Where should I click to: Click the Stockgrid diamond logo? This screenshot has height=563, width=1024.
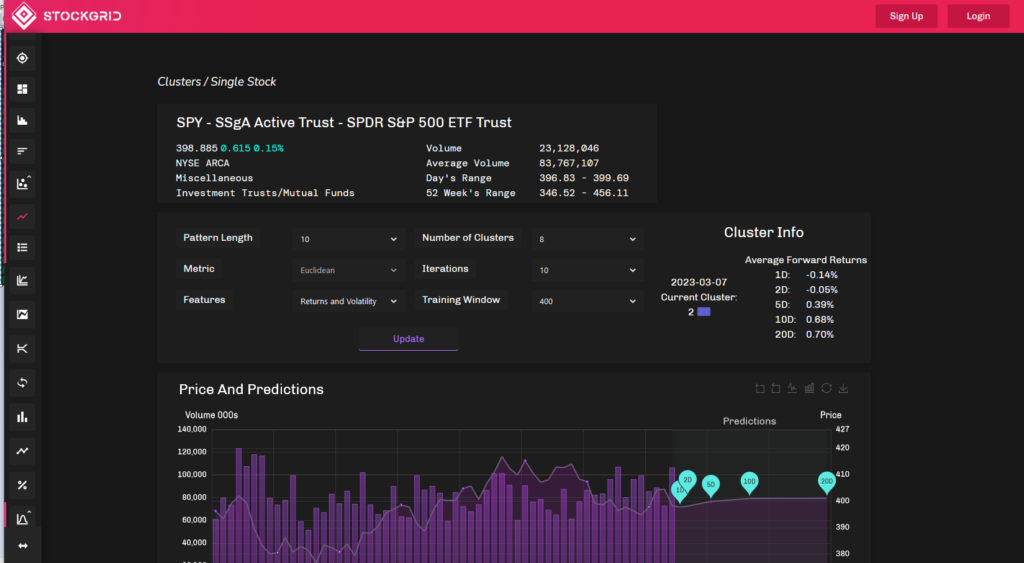(x=24, y=16)
